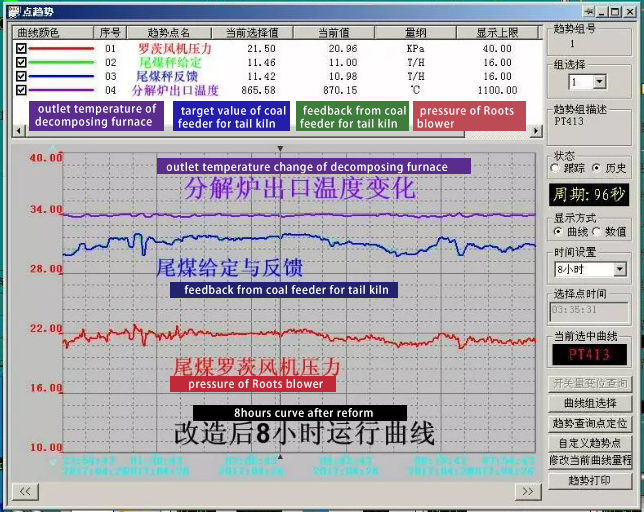This screenshot has height=512, width=644.
Task: Expand the 8小时 time setting dropdown
Action: coord(618,269)
